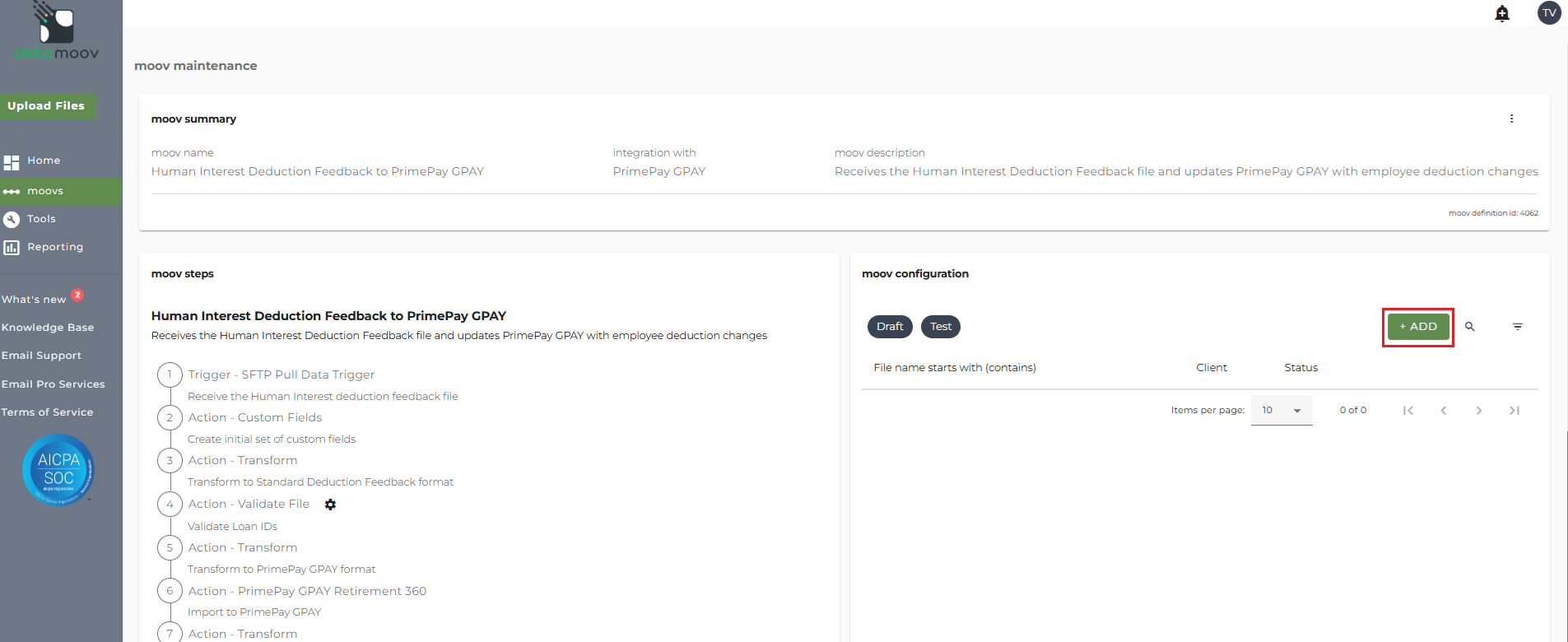The width and height of the screenshot is (1568, 642).
Task: Click 'Receive the Human Interest deduction feedback file'
Action: [x=323, y=397]
